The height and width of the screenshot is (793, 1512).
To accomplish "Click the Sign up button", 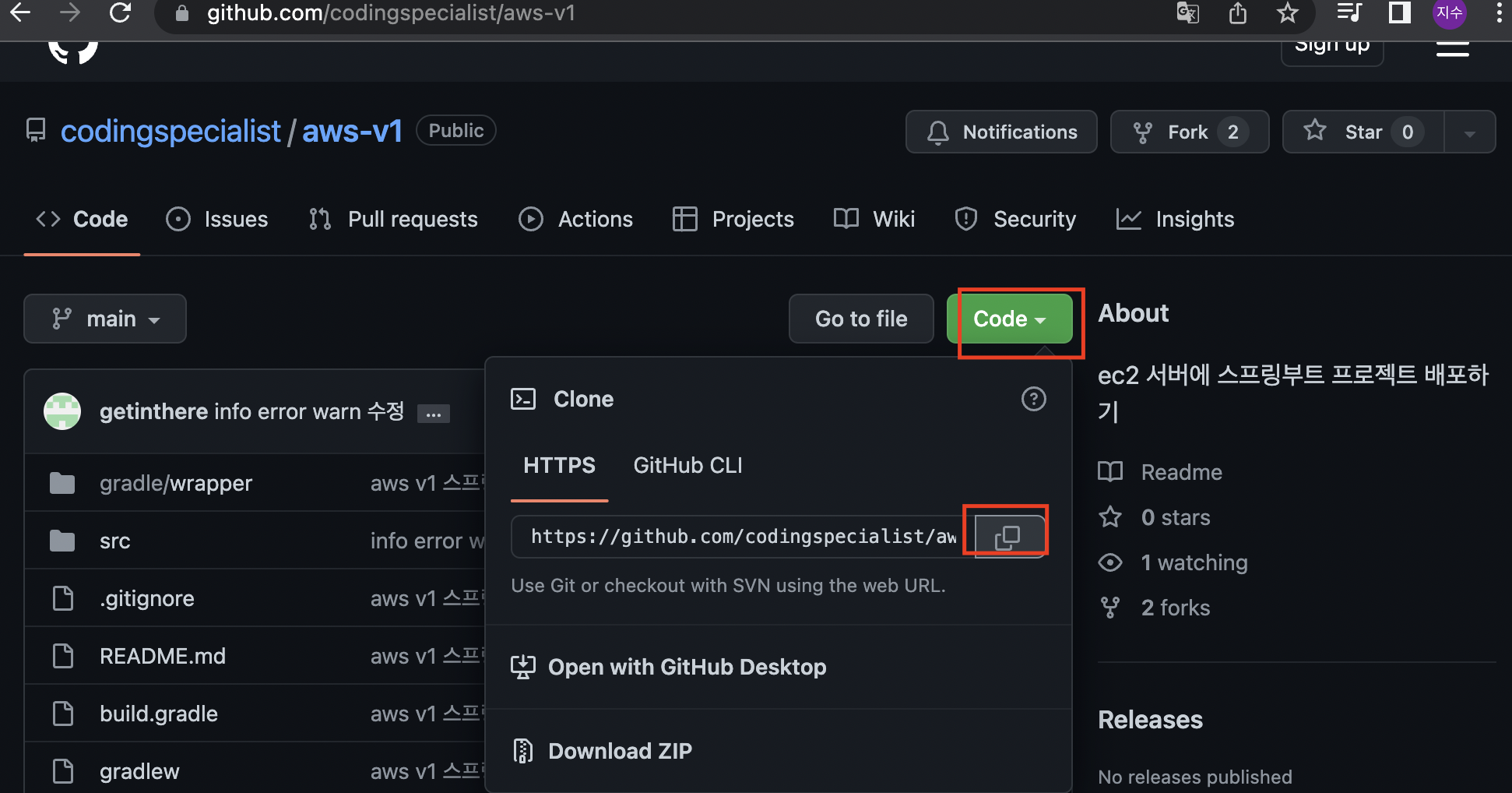I will (x=1332, y=47).
